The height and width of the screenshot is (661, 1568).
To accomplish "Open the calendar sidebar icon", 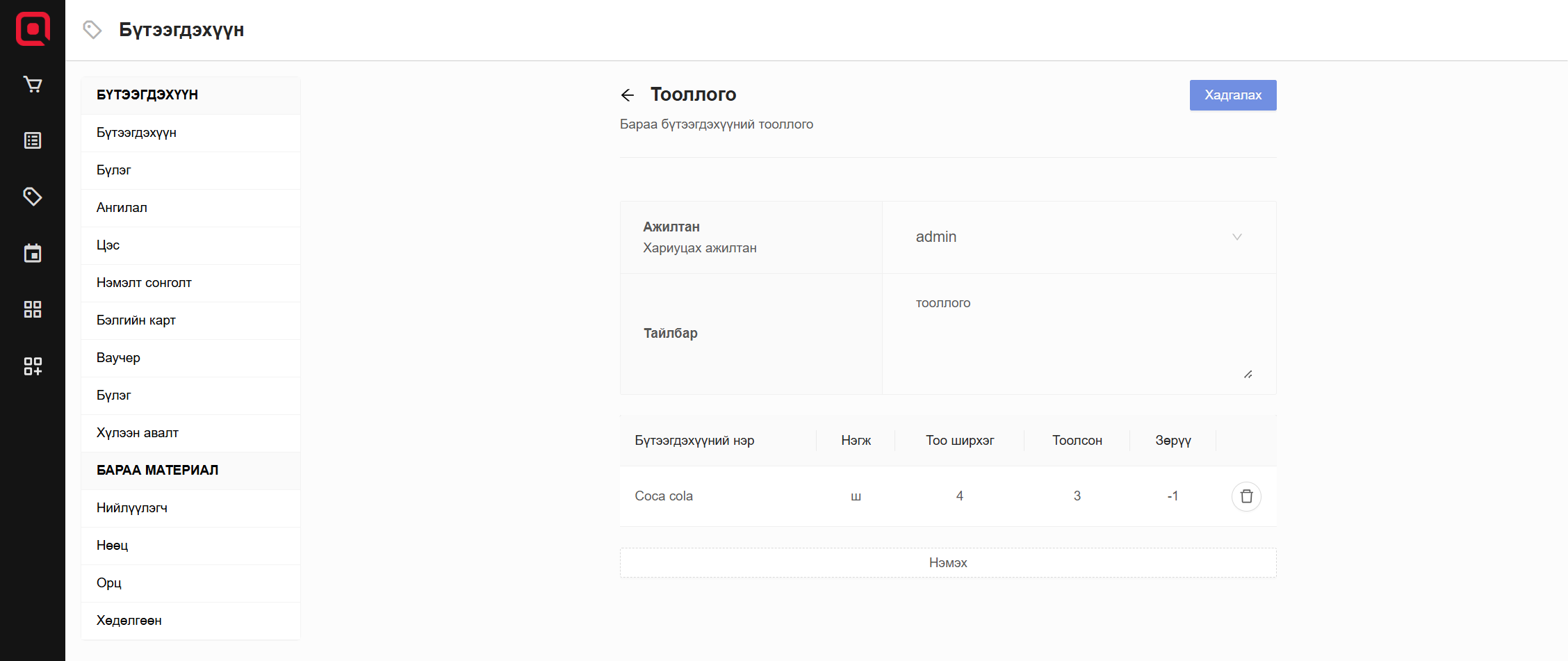I will pos(33,253).
